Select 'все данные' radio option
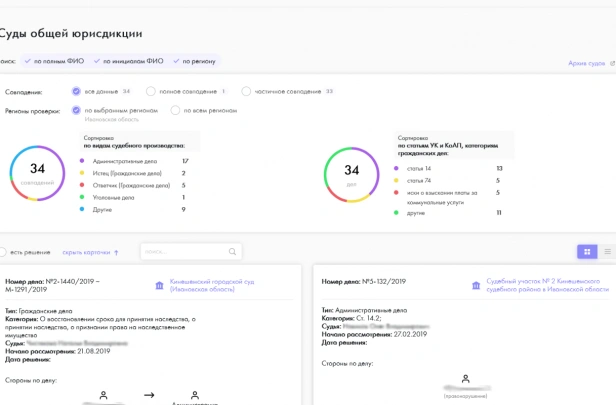 76,92
